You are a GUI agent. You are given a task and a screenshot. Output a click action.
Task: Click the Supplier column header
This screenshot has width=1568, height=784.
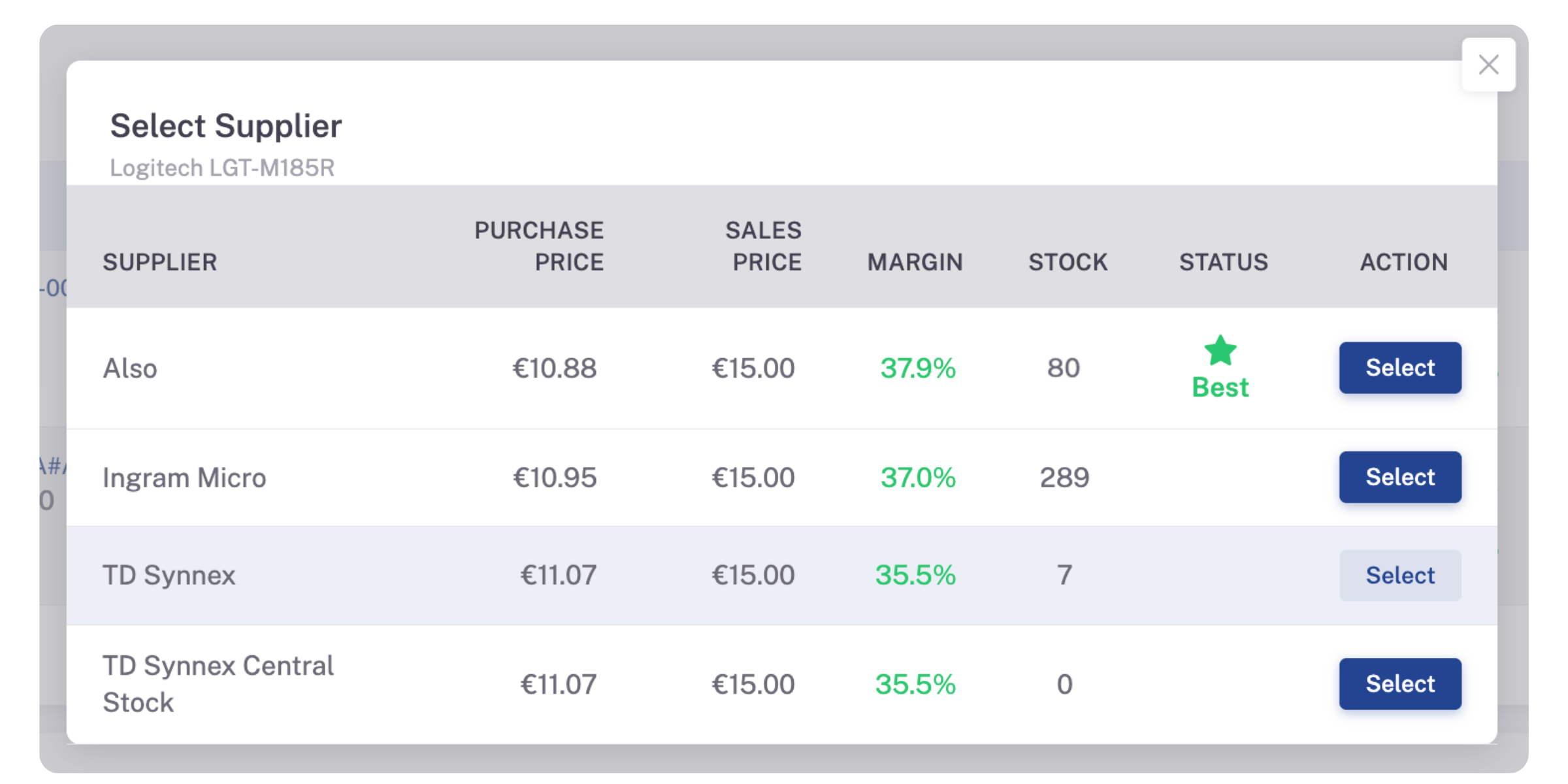point(159,262)
